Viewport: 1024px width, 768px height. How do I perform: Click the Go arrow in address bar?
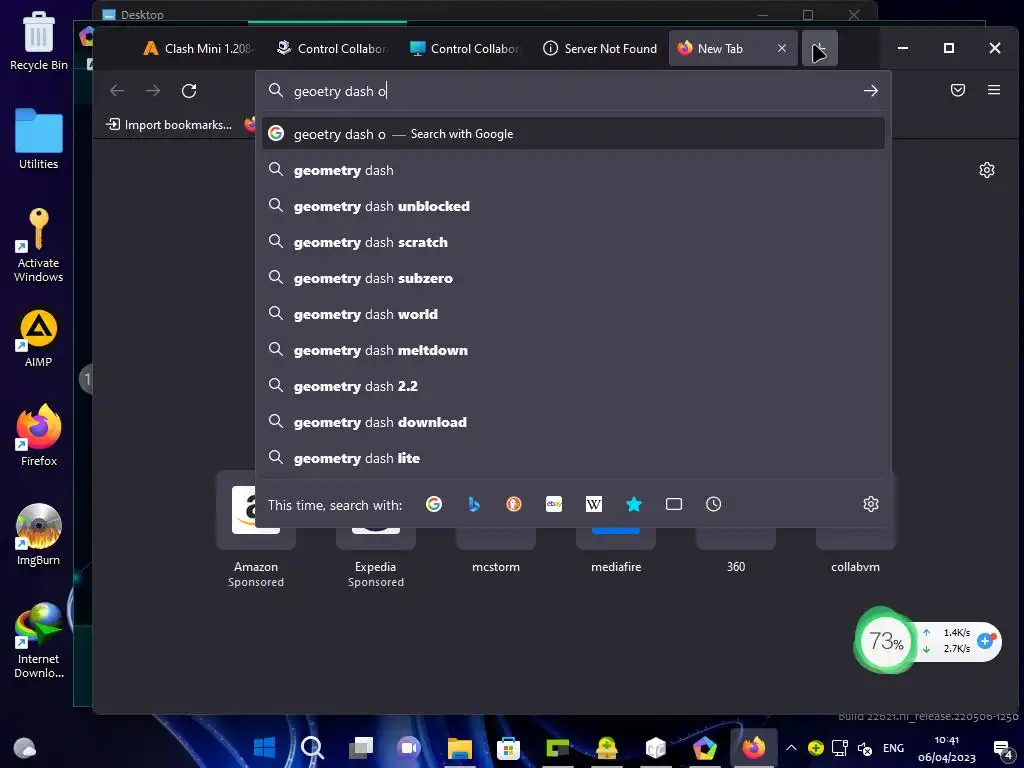point(871,91)
